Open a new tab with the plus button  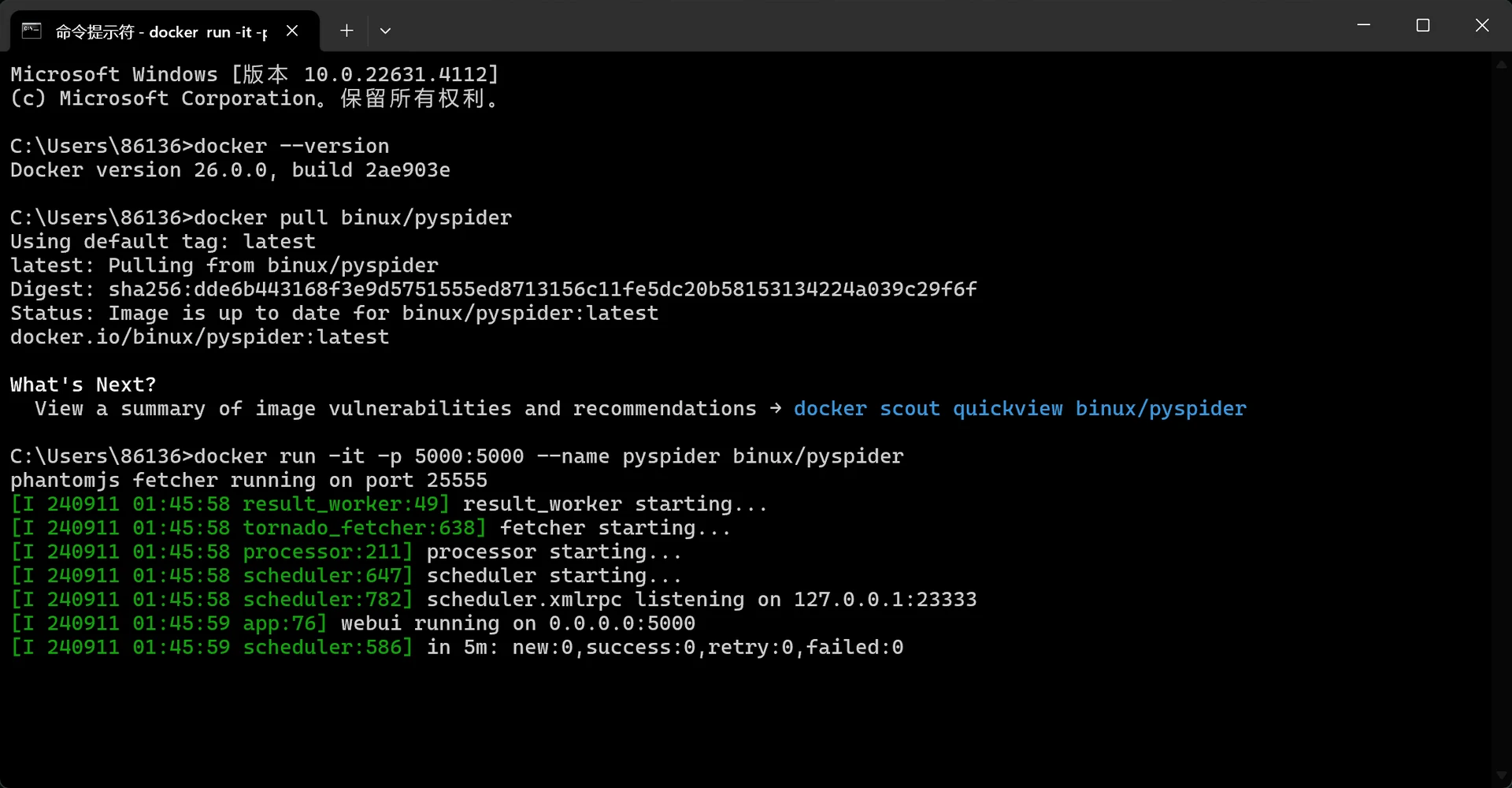[x=346, y=31]
